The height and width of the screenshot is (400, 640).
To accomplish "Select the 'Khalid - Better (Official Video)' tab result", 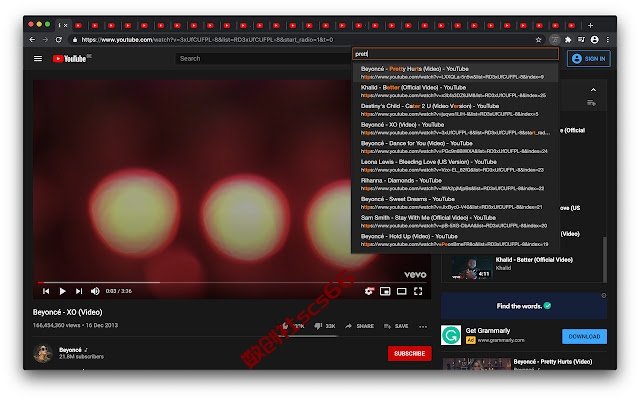I will click(455, 91).
